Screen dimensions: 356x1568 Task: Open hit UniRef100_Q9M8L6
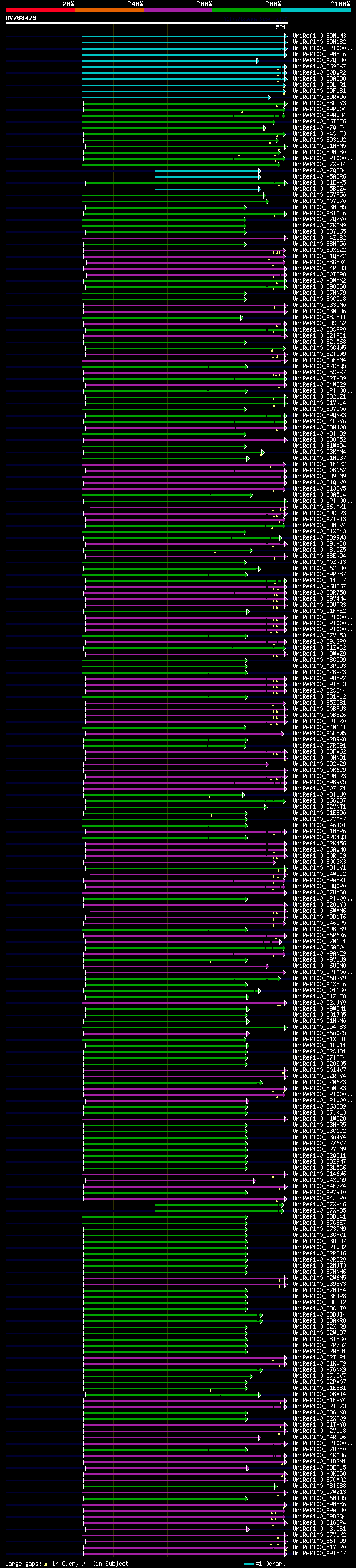(319, 54)
